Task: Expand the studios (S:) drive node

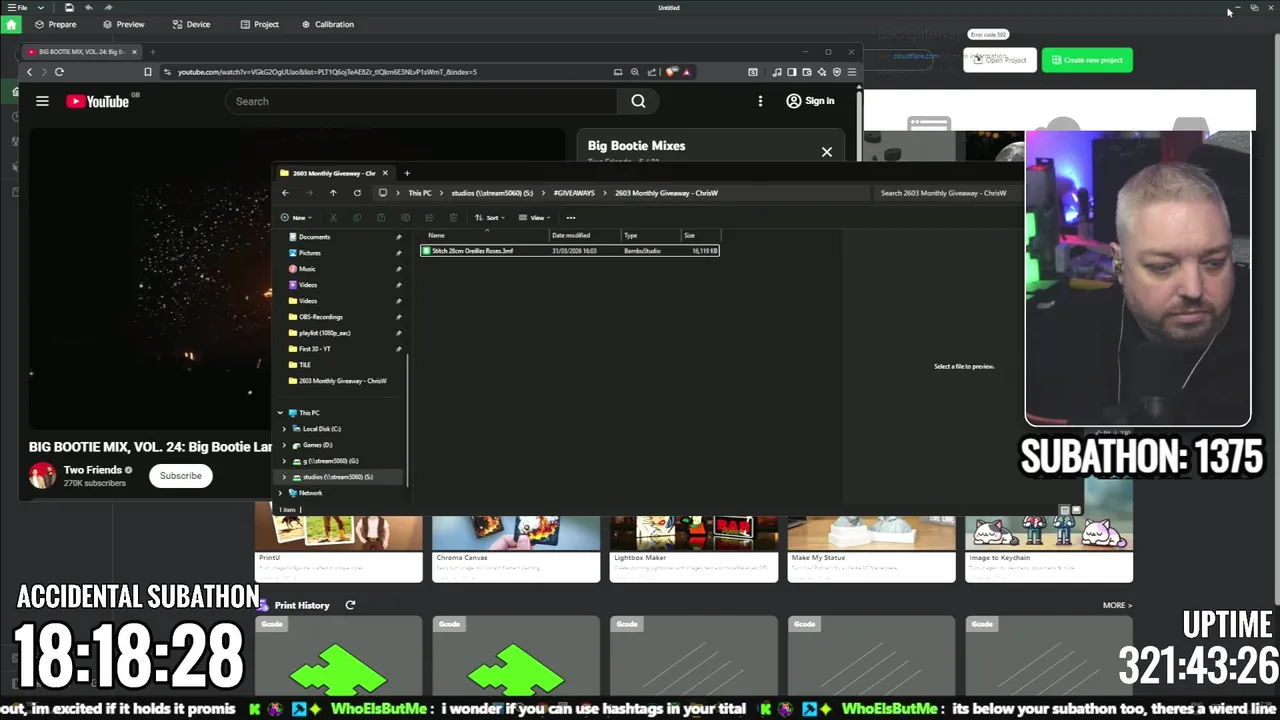Action: point(284,477)
